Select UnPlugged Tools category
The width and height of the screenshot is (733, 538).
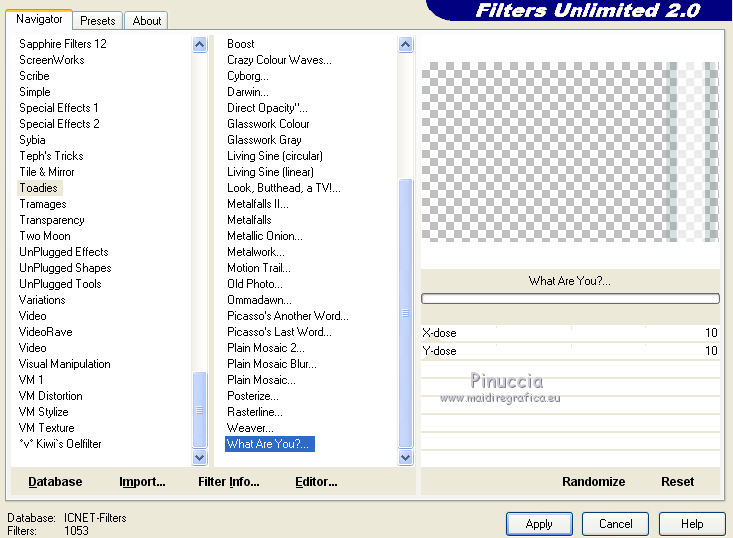coord(60,284)
